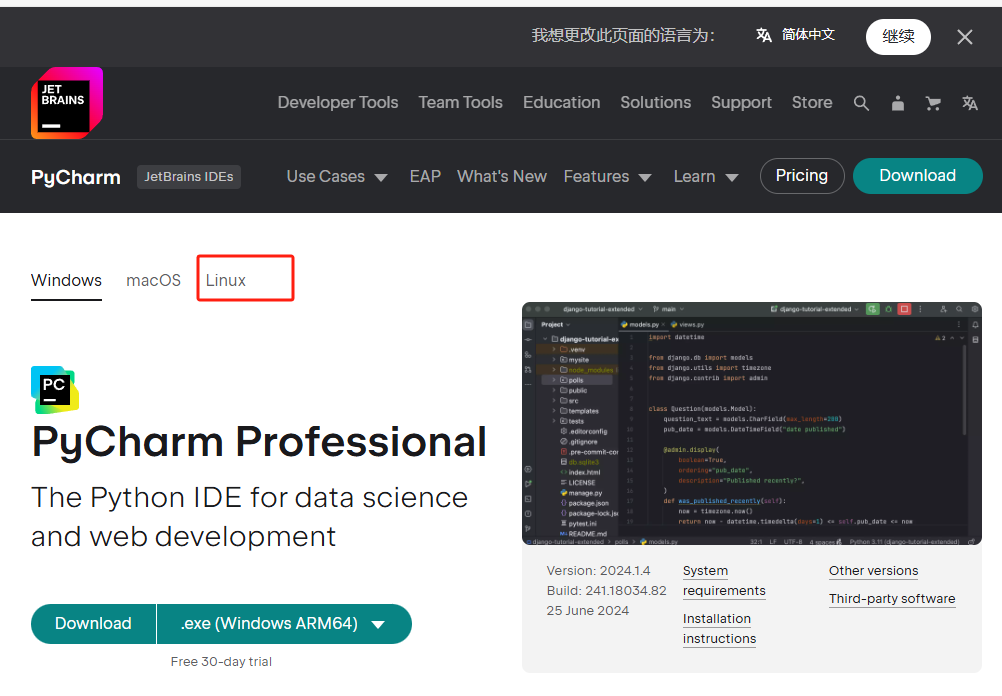The height and width of the screenshot is (696, 1002).
Task: Select the Windows tab
Action: [x=66, y=281]
